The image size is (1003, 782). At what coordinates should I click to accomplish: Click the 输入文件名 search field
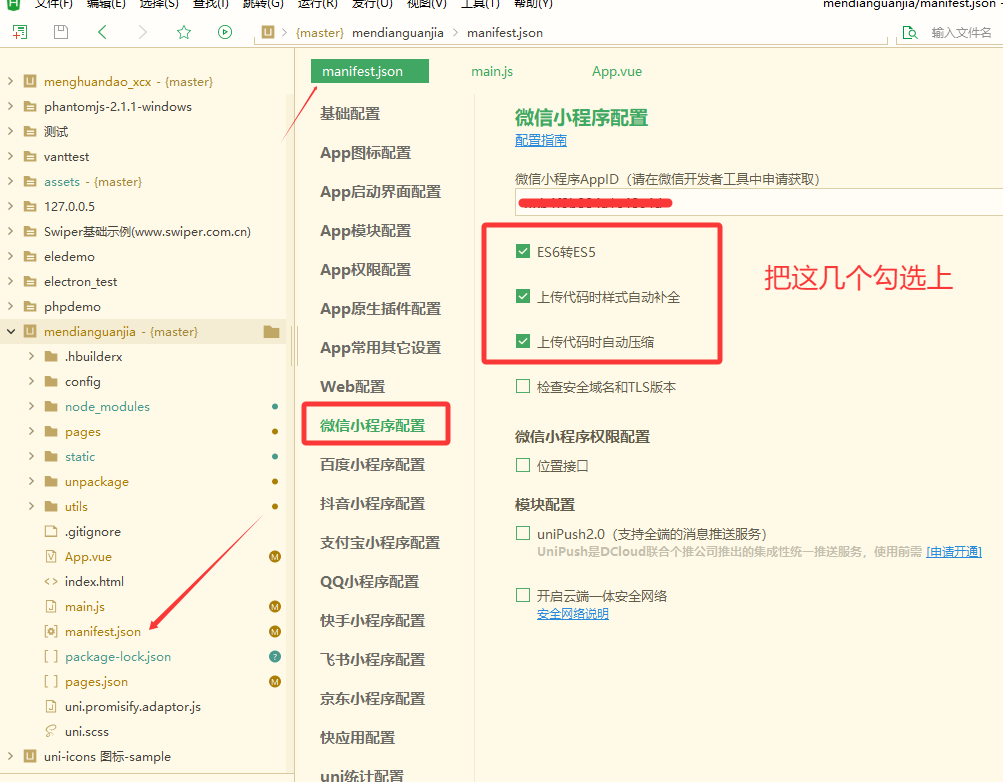(x=961, y=33)
